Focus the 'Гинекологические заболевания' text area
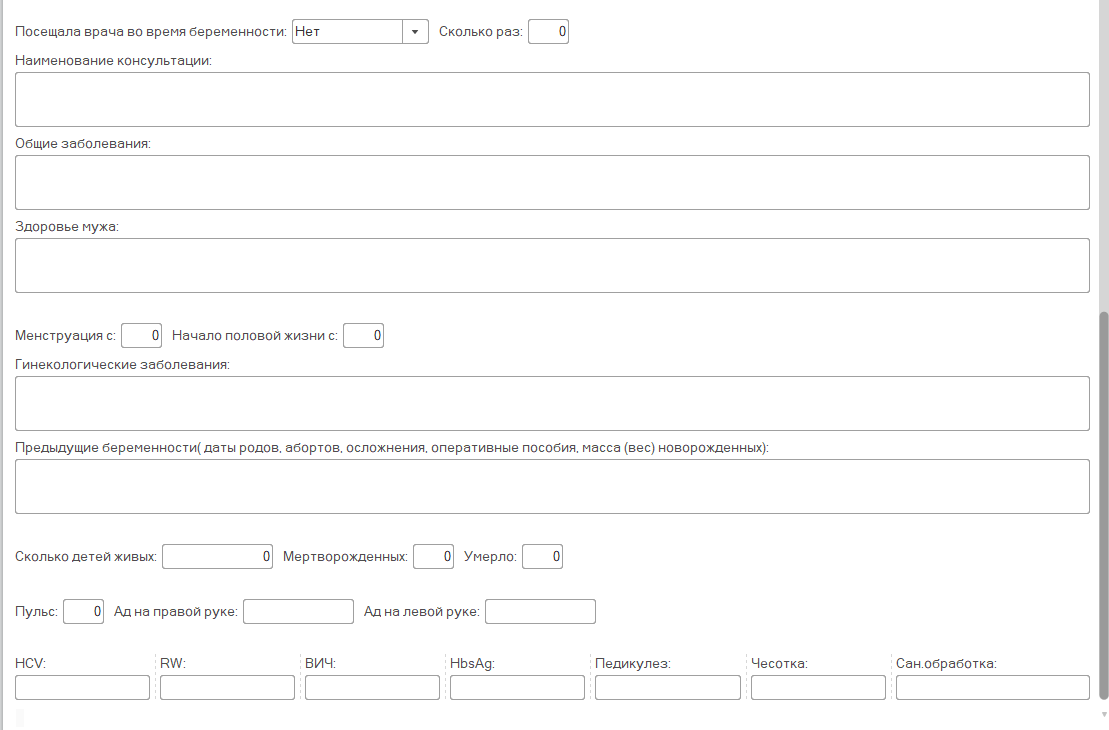 552,403
